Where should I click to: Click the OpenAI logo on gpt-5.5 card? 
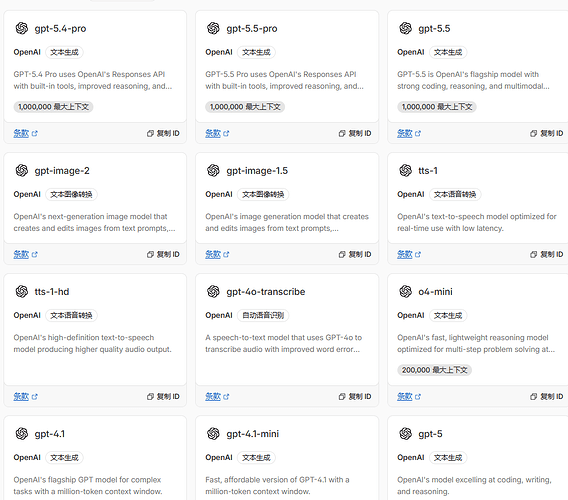tap(405, 28)
